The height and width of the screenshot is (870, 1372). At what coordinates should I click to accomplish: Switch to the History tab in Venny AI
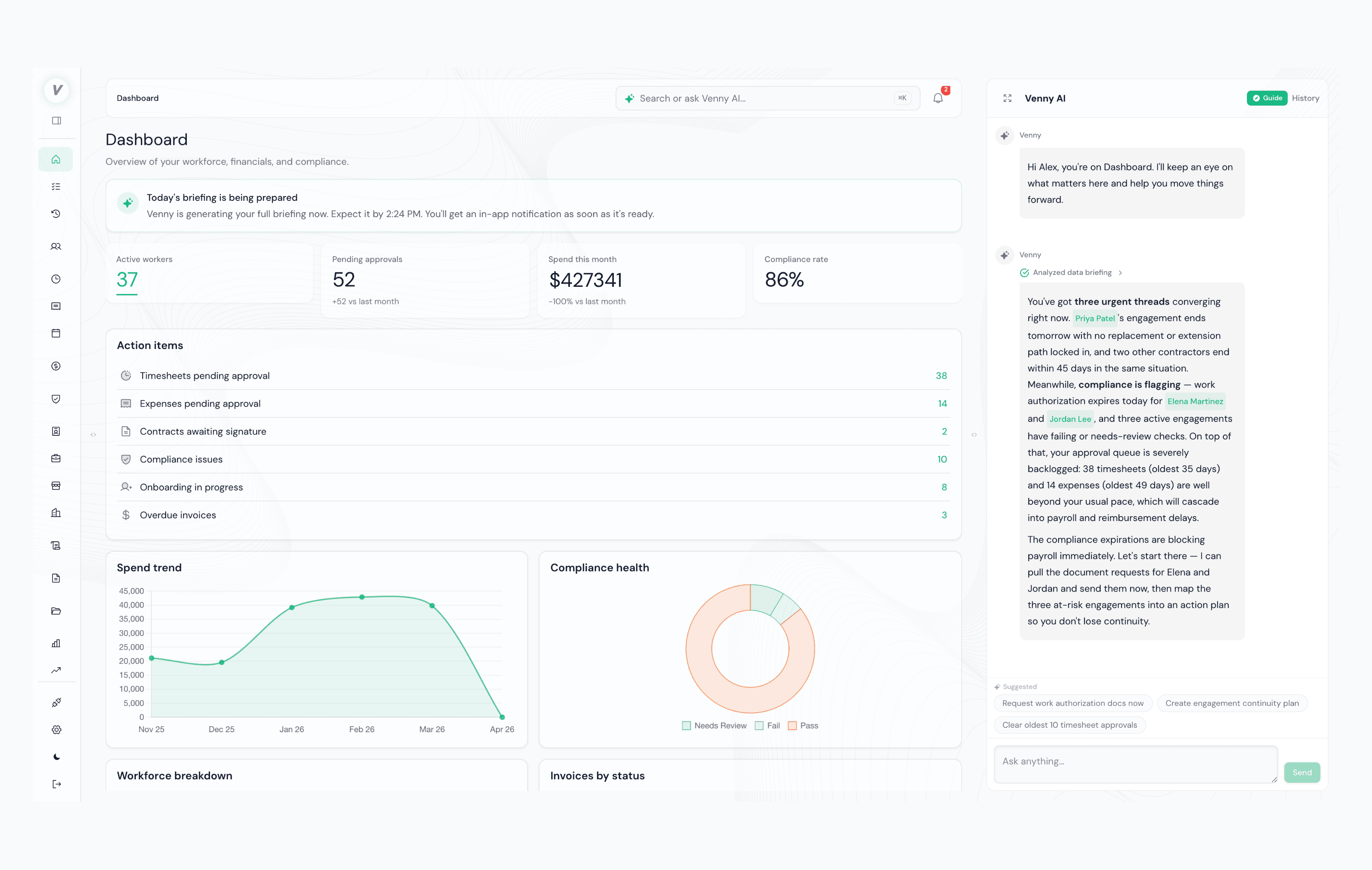(x=1305, y=98)
